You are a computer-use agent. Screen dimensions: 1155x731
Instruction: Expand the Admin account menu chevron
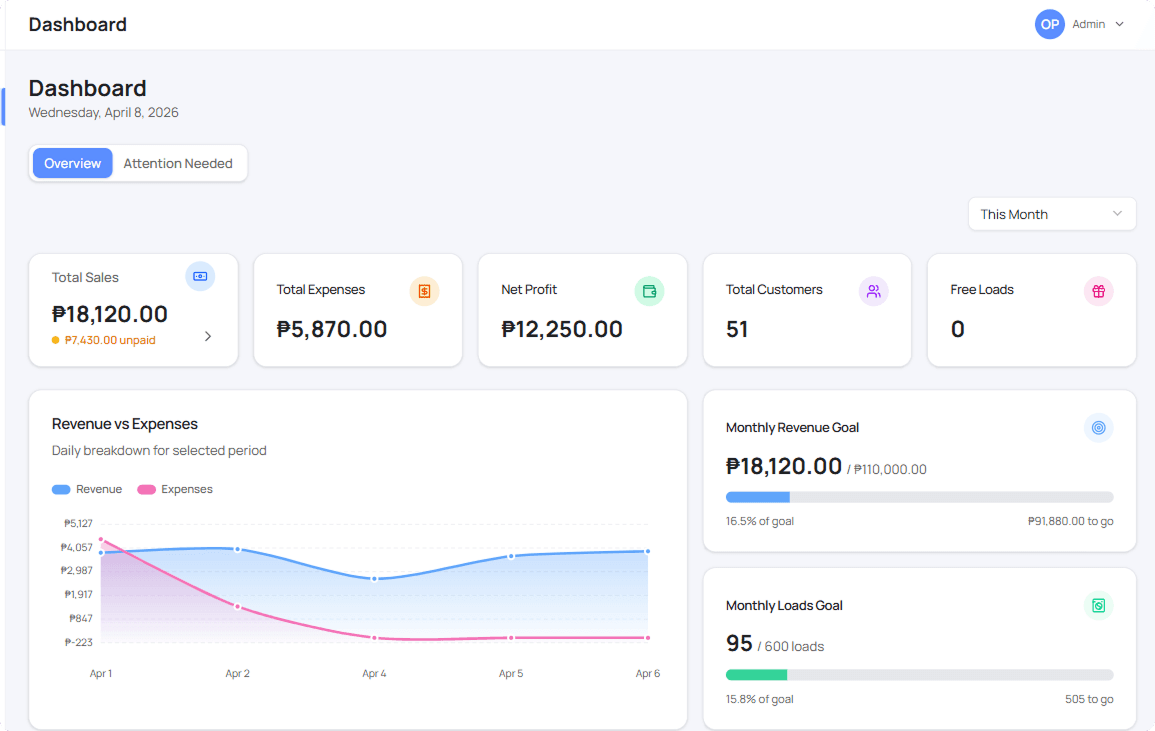pyautogui.click(x=1119, y=24)
